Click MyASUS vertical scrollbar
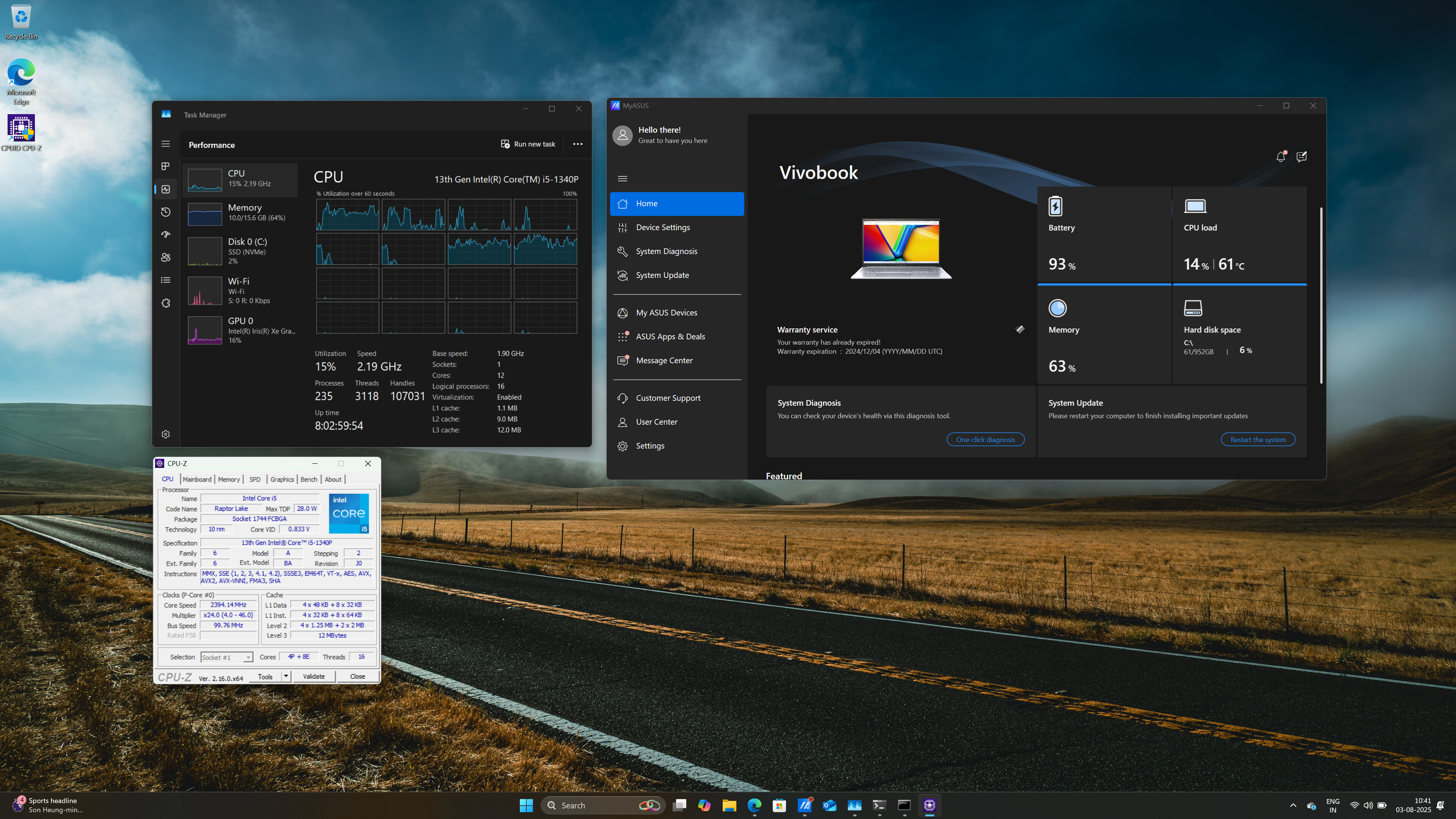The image size is (1456, 819). tap(1321, 296)
